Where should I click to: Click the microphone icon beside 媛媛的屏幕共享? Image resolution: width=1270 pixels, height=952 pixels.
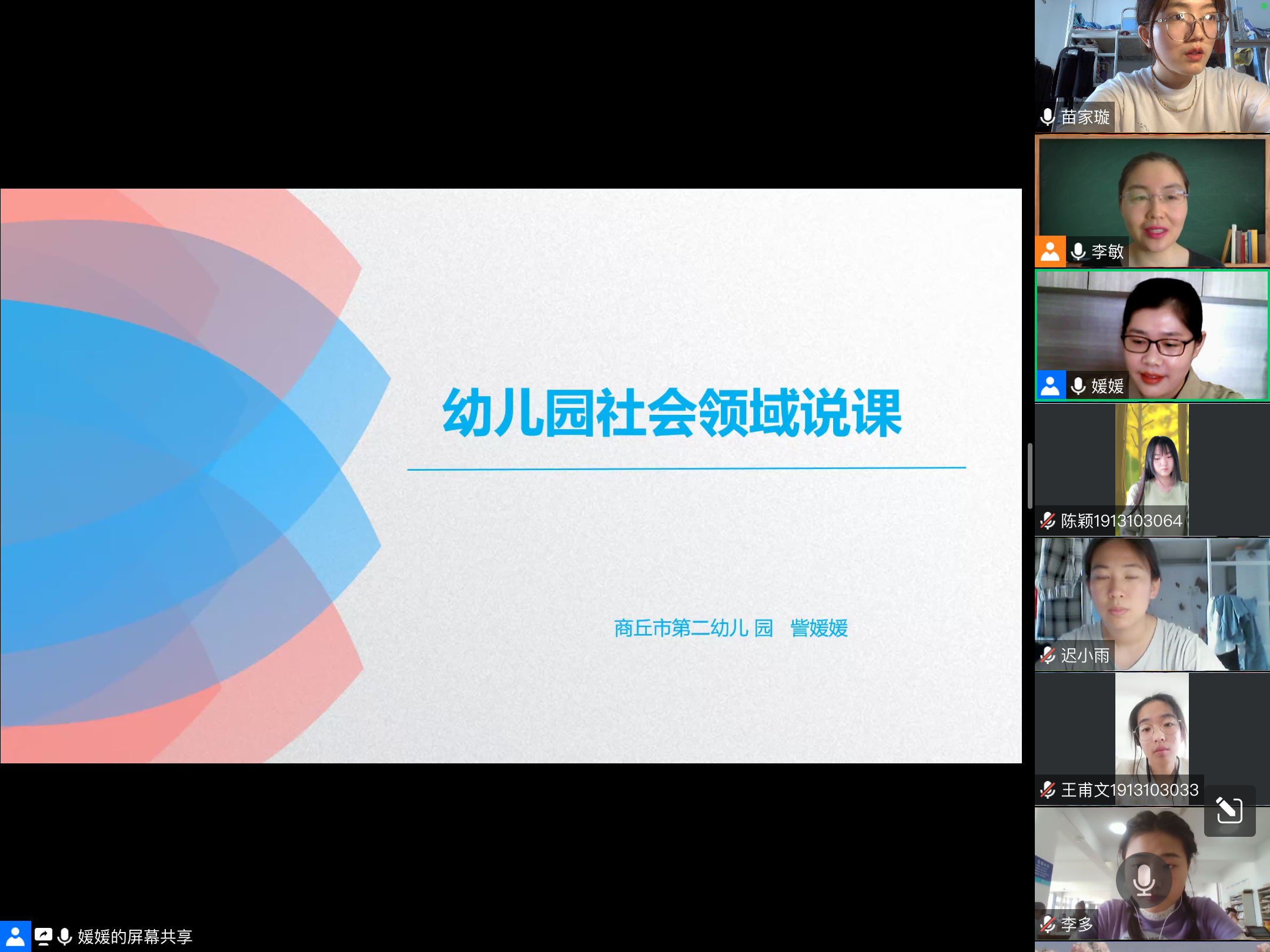pos(65,936)
